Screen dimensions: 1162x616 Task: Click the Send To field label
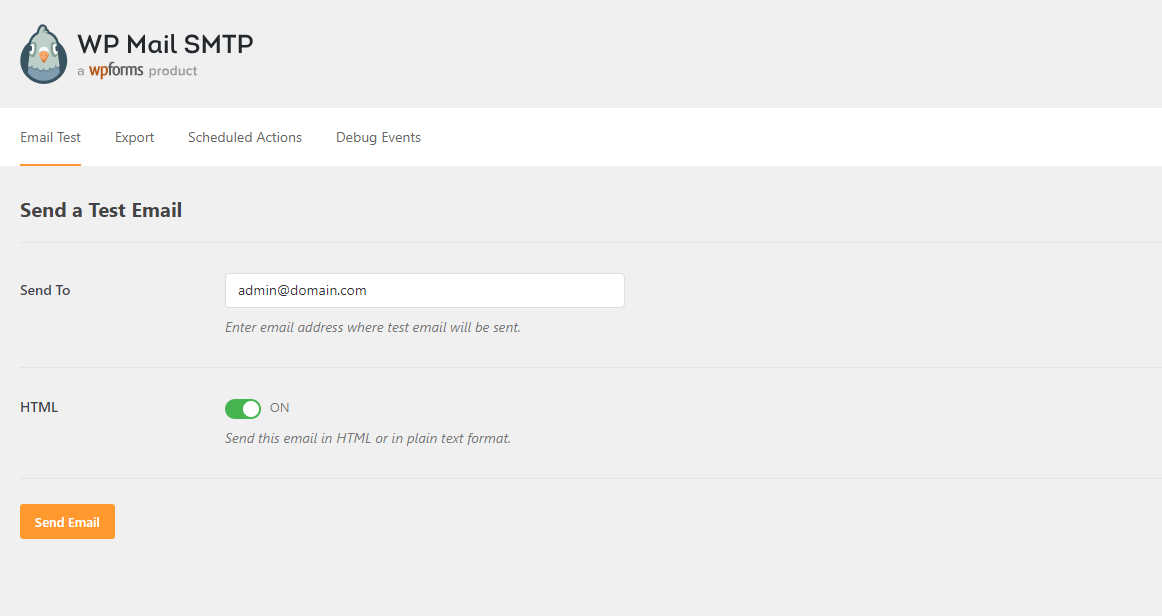[x=45, y=290]
